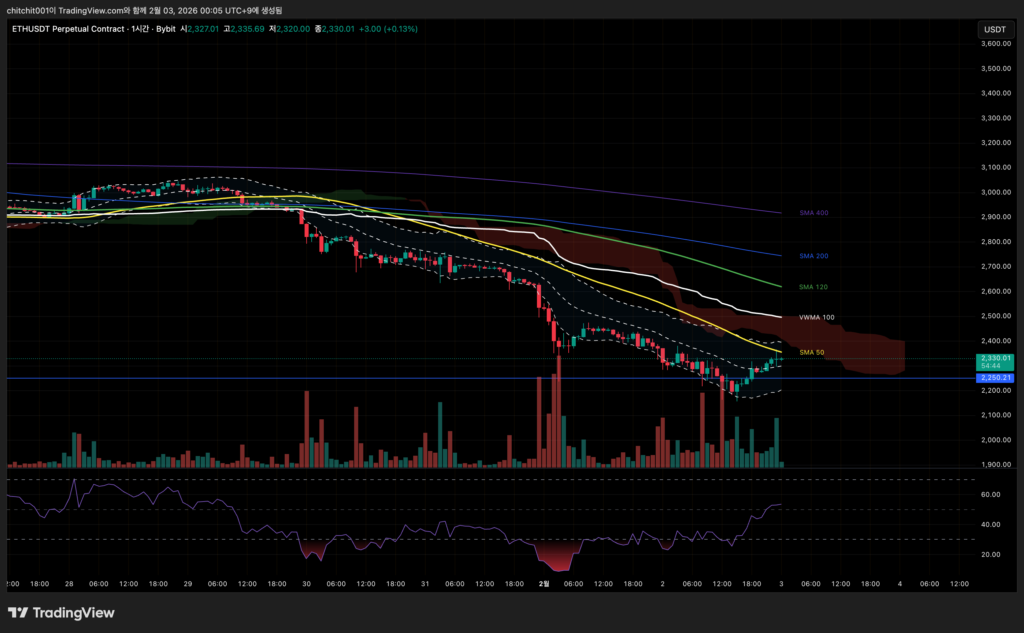1024x633 pixels.
Task: Select the SMA 200 line label
Action: click(x=814, y=256)
